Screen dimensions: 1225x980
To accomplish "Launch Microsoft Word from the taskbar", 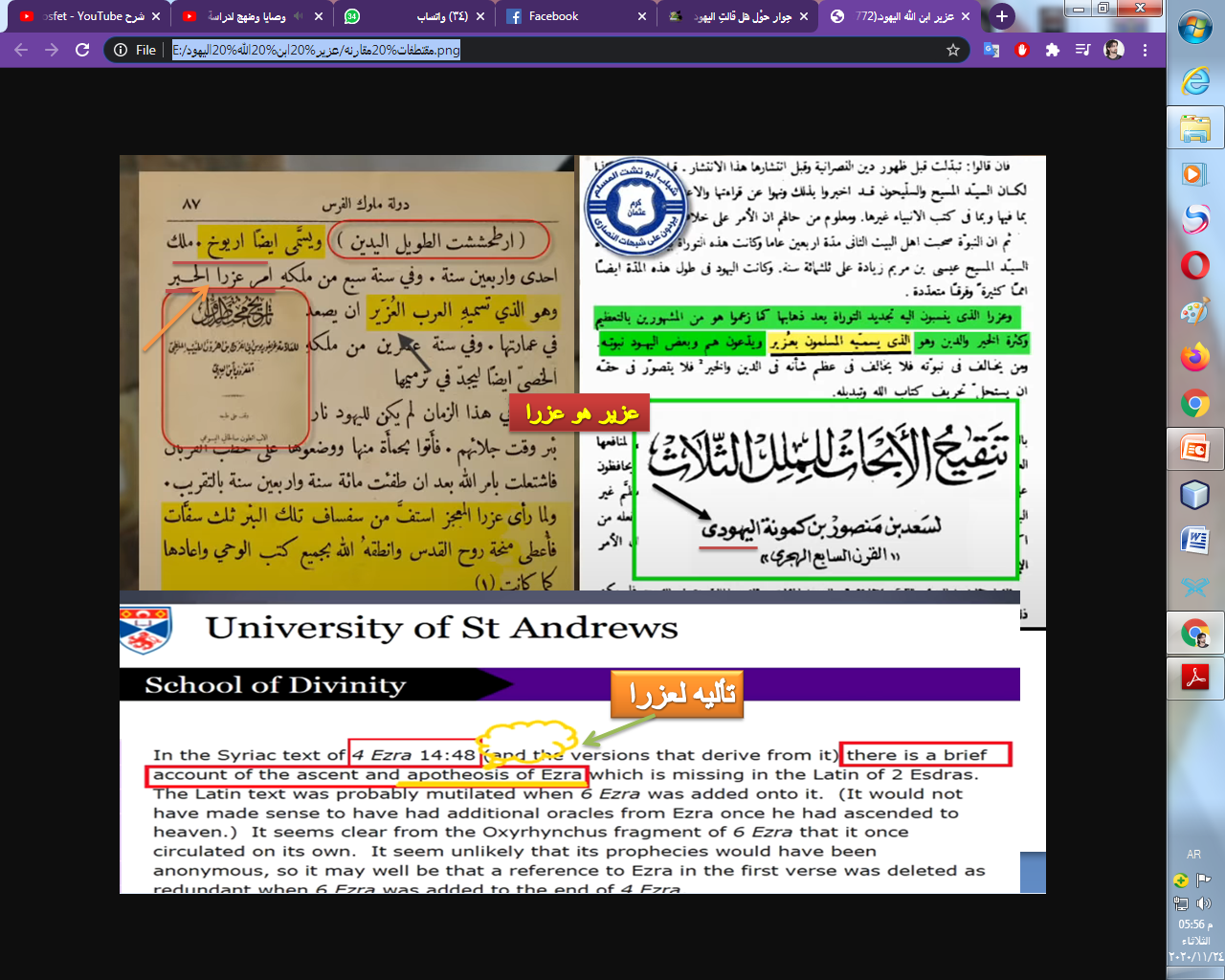I will (1195, 541).
